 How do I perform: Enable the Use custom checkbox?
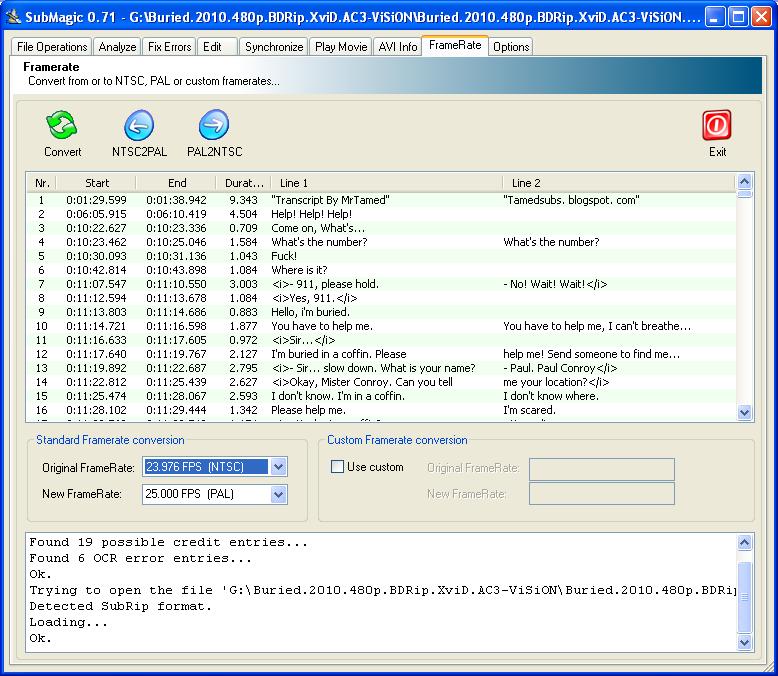point(337,467)
